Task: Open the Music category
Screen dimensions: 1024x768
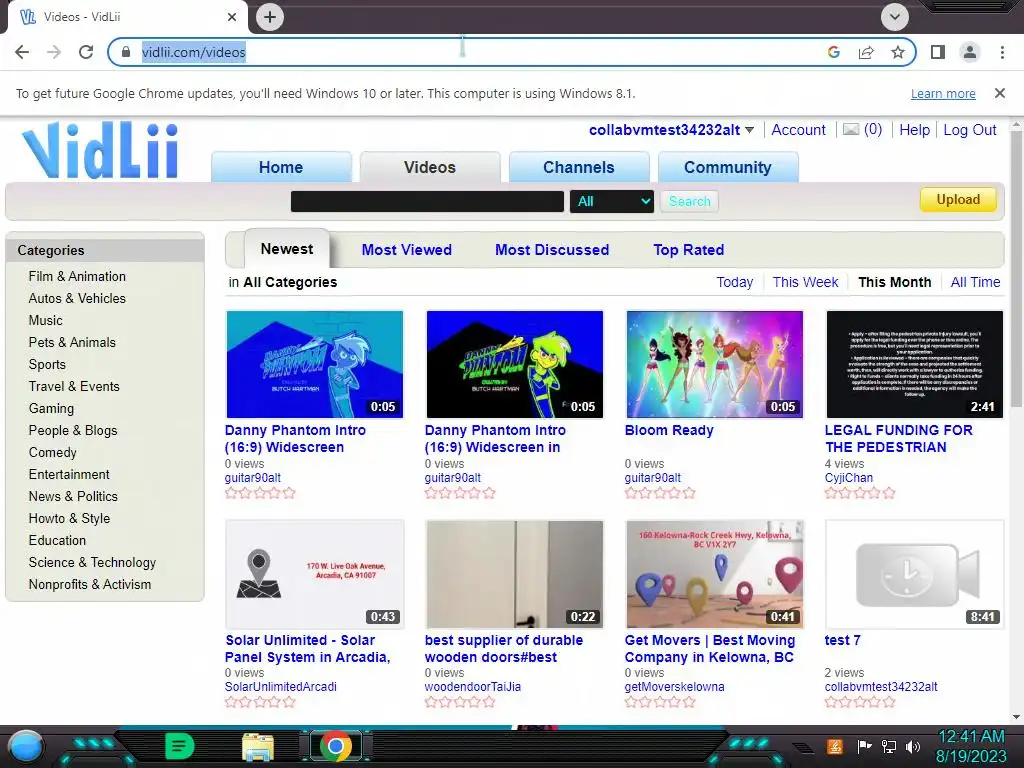Action: click(45, 320)
